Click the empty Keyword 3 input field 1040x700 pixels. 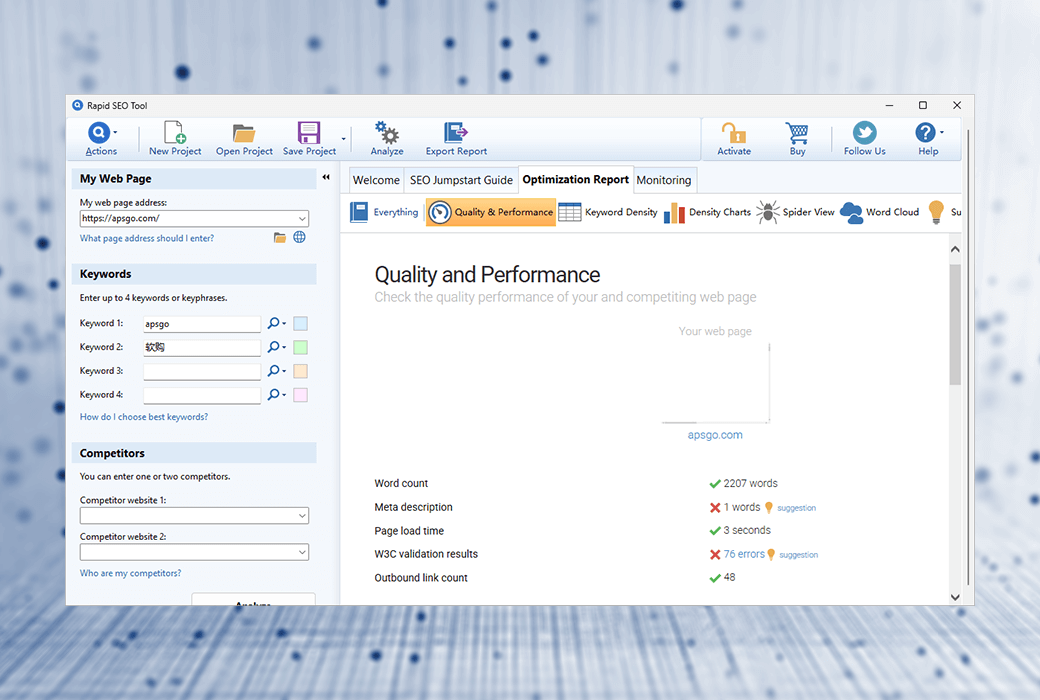pyautogui.click(x=202, y=372)
